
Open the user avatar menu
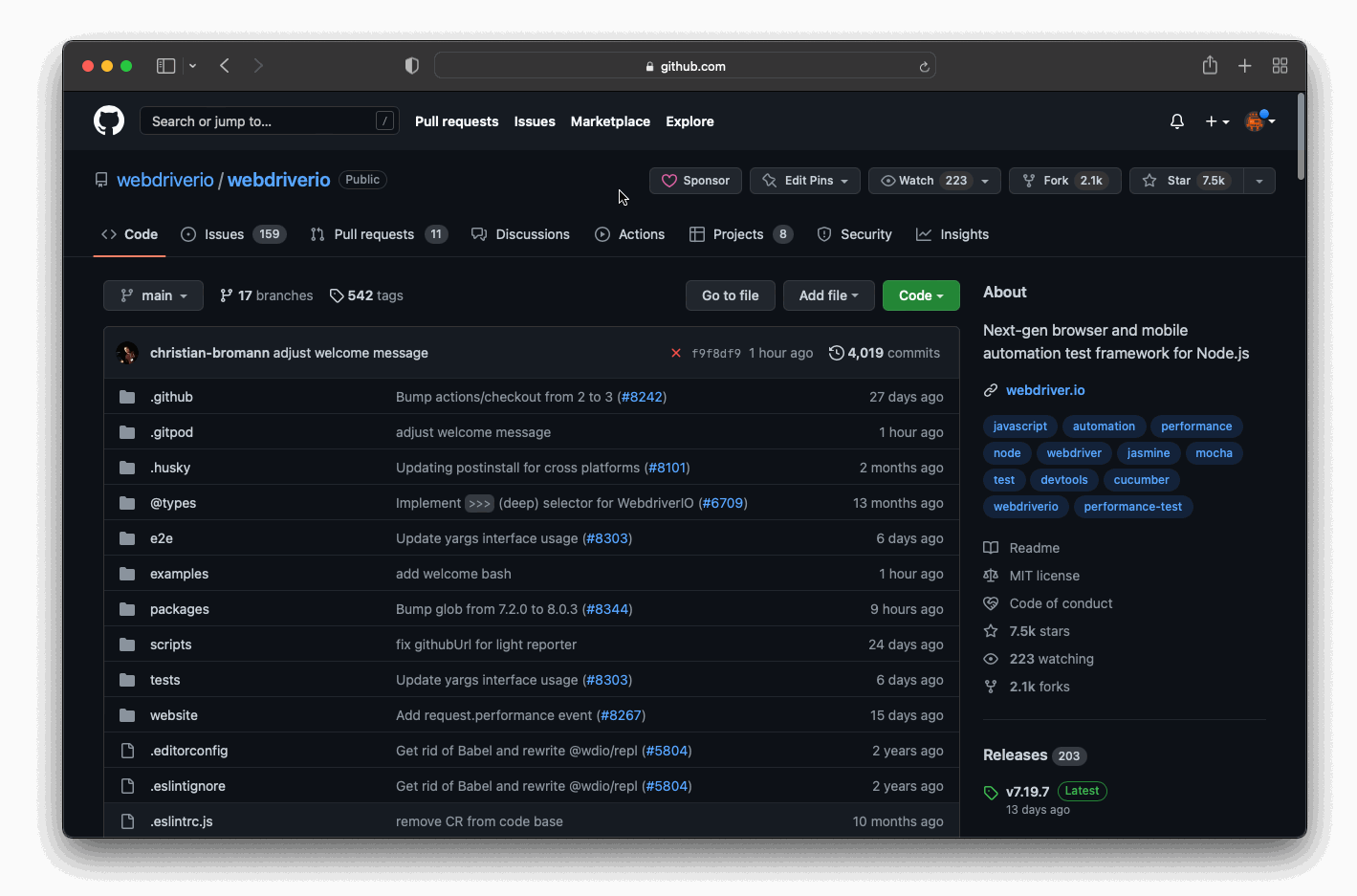pyautogui.click(x=1259, y=120)
